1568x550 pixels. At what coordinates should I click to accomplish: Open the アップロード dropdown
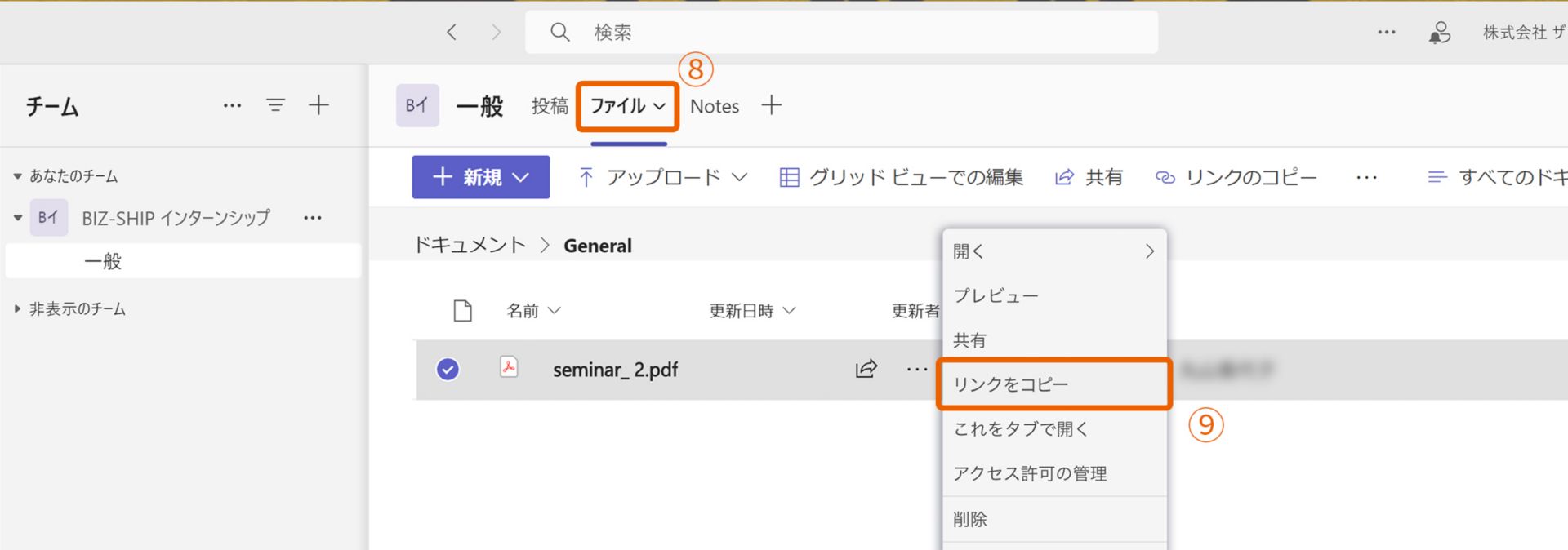tap(662, 177)
